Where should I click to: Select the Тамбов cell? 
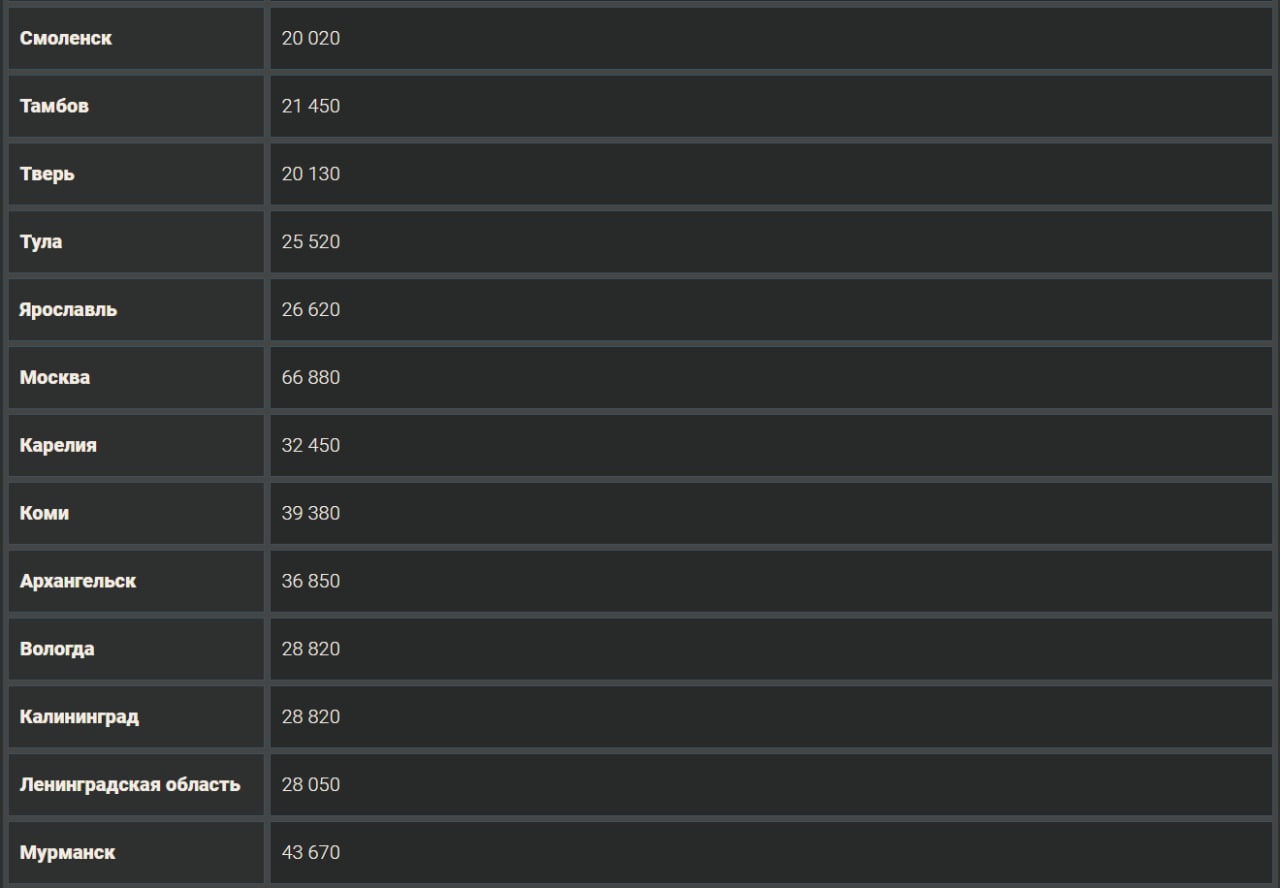pos(54,106)
